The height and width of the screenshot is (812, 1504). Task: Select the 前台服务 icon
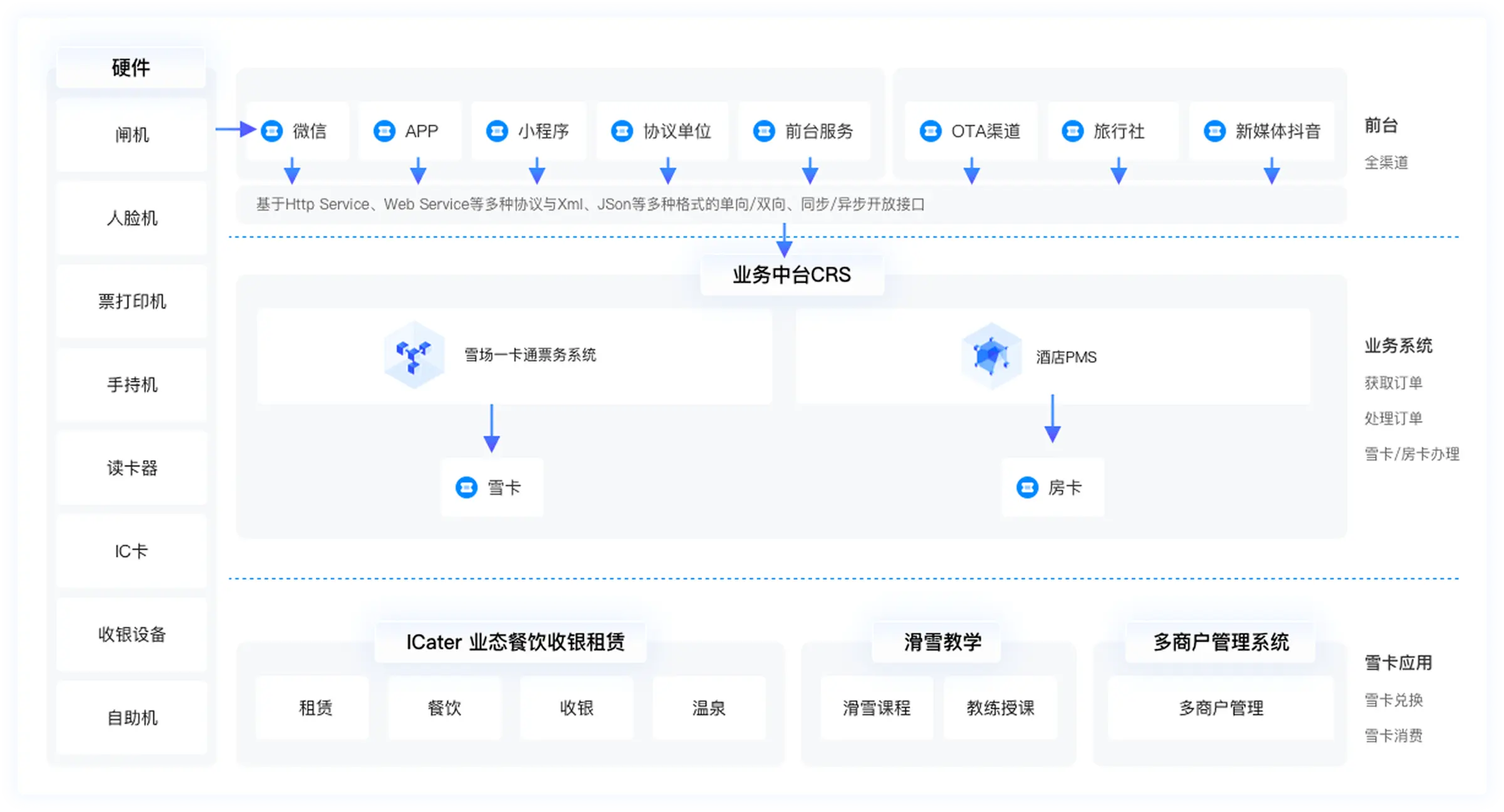pos(763,131)
